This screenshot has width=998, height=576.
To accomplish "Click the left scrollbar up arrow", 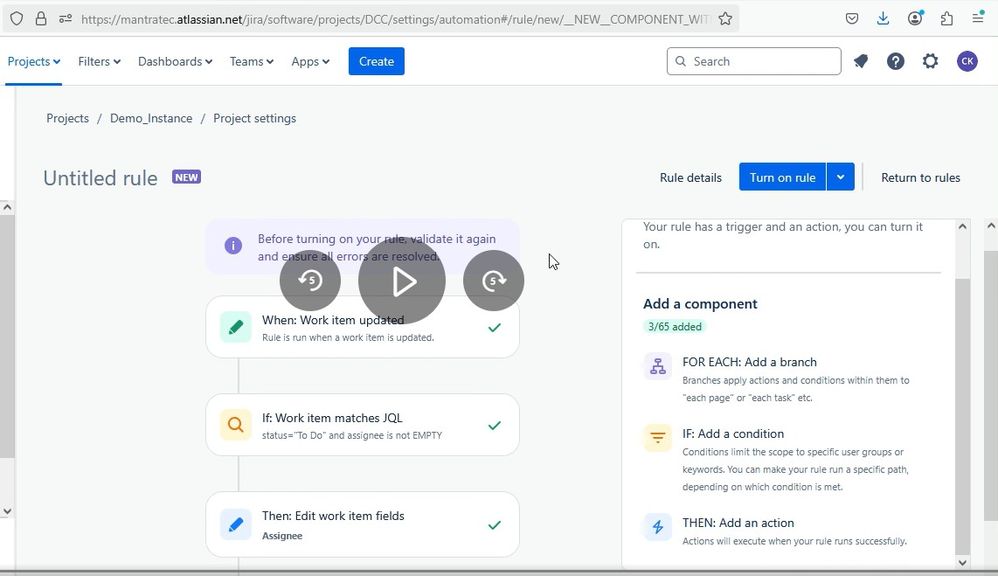I will click(x=7, y=207).
